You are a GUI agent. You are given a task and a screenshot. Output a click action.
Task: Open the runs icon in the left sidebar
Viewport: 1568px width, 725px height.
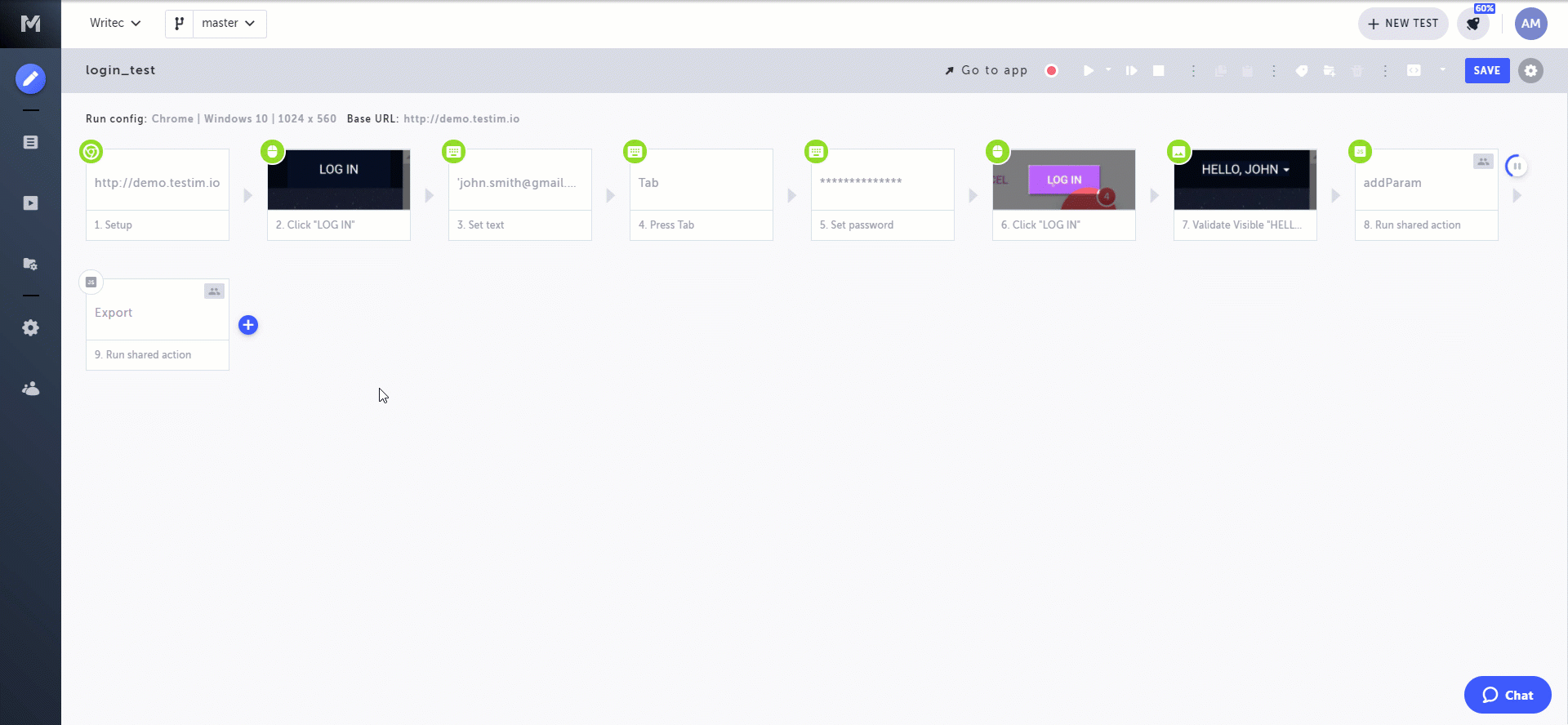coord(30,203)
